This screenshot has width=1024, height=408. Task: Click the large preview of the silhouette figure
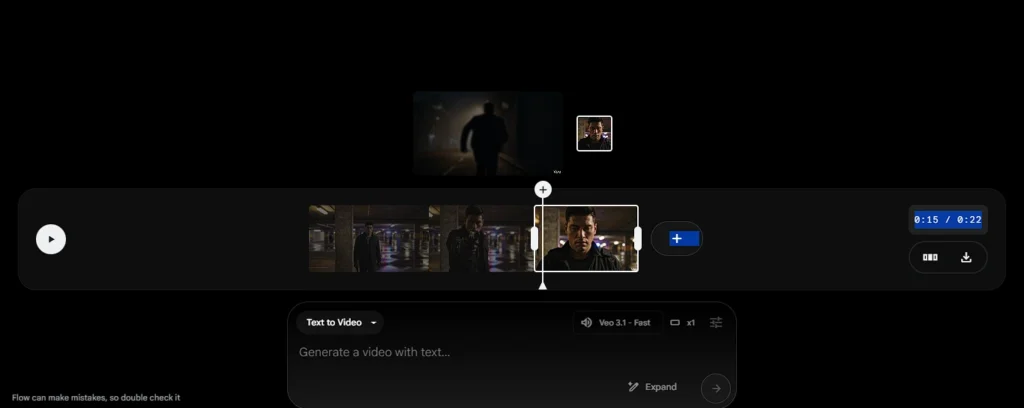pyautogui.click(x=488, y=134)
